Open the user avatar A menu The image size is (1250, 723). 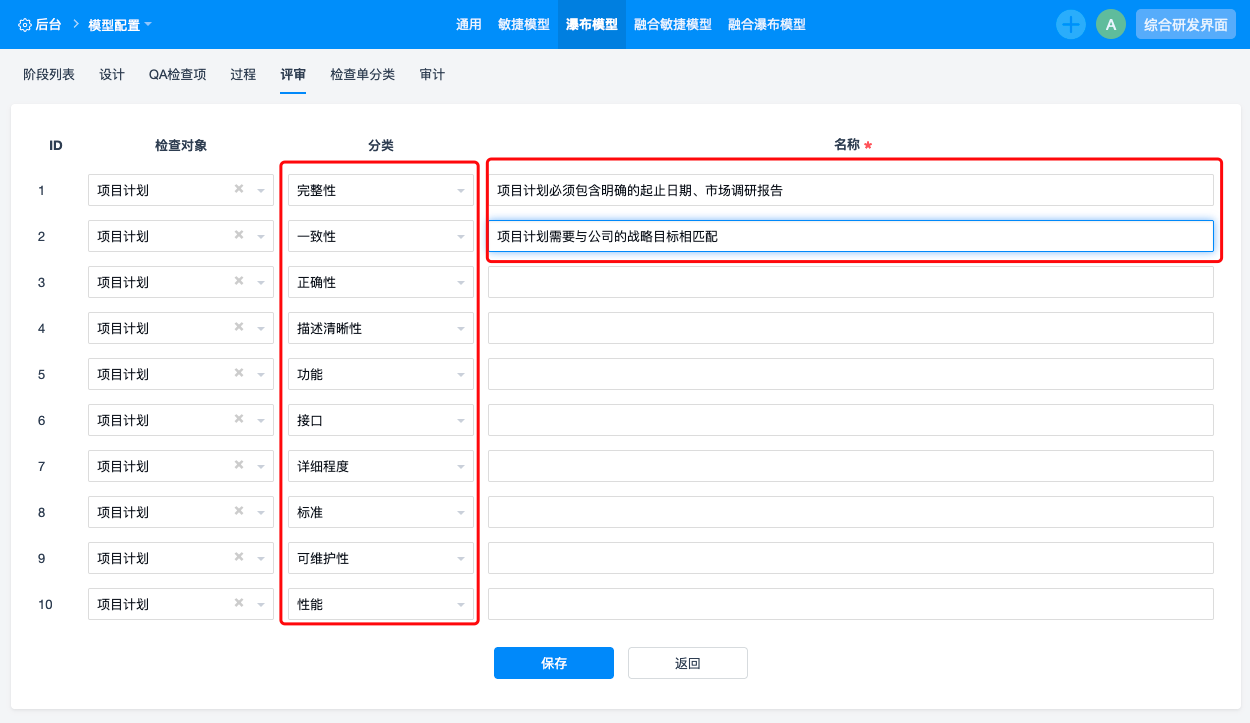coord(1110,24)
